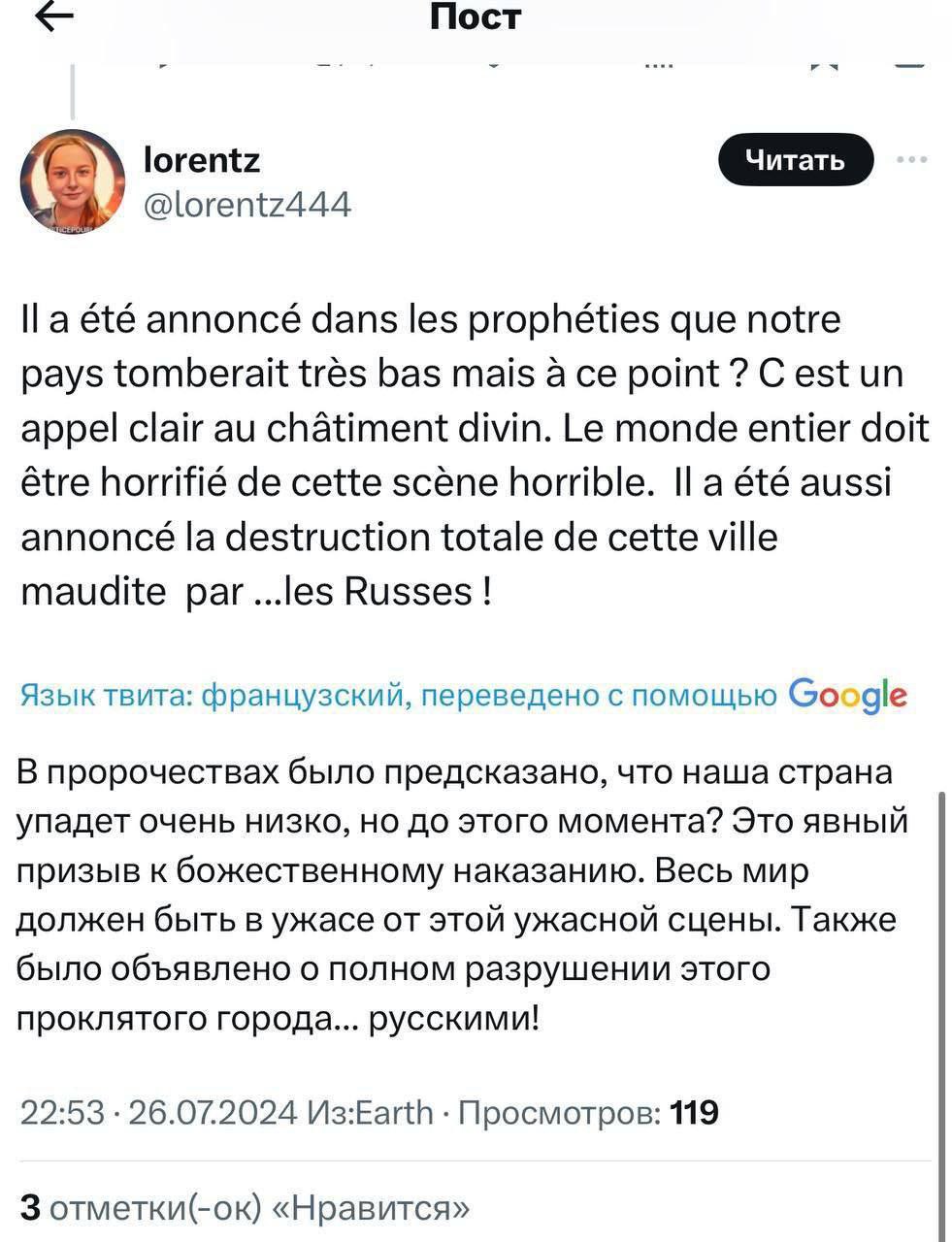Click the Russian translated tweet text
The width and height of the screenshot is (952, 1242).
click(462, 895)
